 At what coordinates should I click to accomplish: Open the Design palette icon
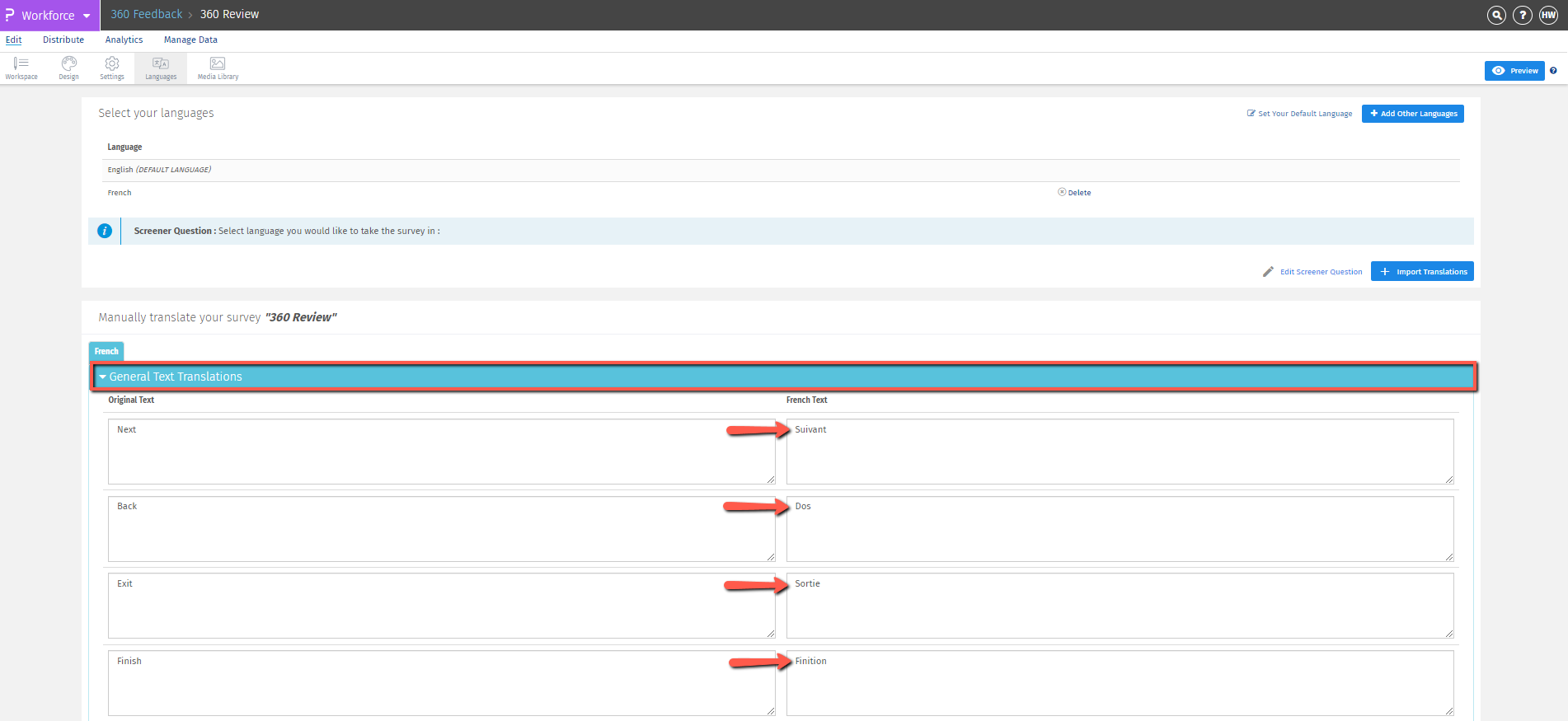69,68
